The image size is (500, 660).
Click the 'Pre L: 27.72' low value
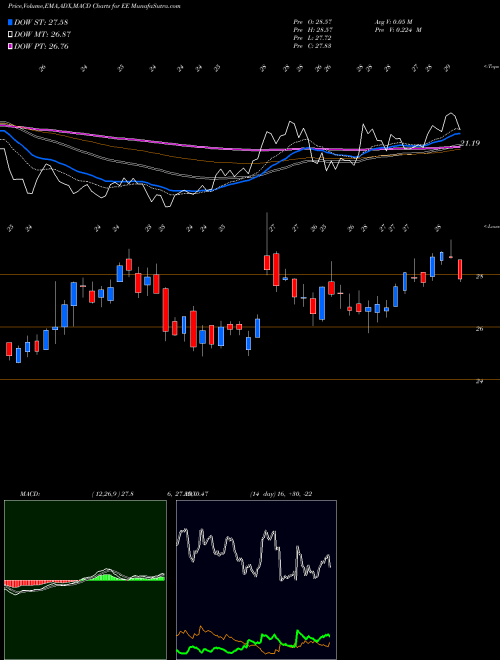(x=312, y=37)
